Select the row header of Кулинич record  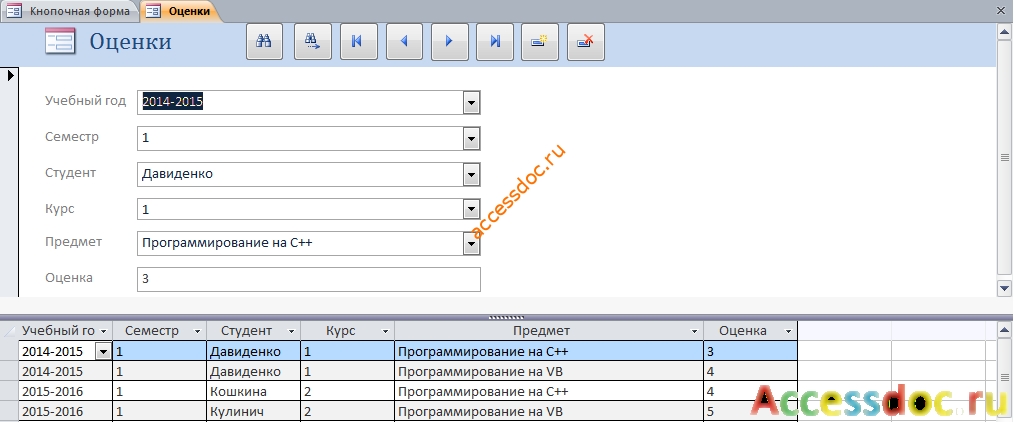pyautogui.click(x=9, y=412)
